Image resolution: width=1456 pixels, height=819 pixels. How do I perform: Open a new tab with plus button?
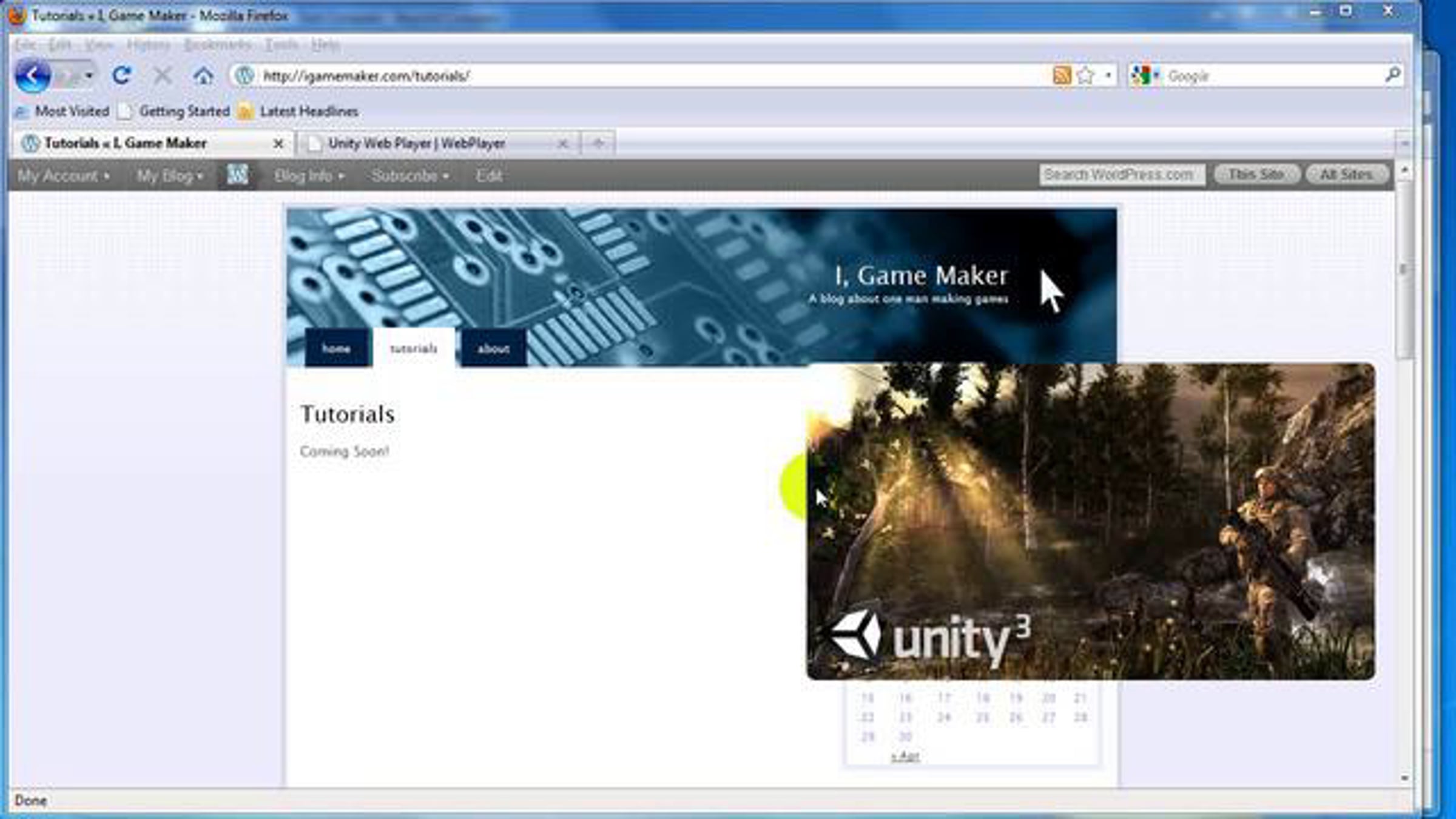(x=598, y=144)
